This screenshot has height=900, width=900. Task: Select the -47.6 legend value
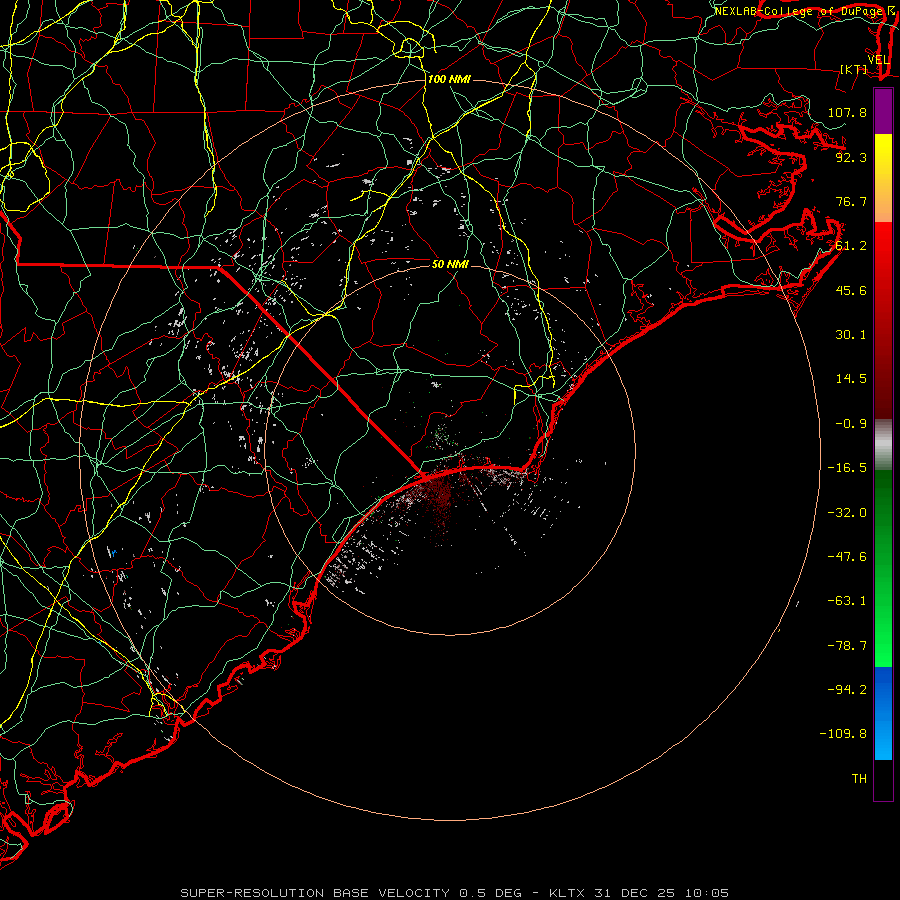pyautogui.click(x=847, y=557)
